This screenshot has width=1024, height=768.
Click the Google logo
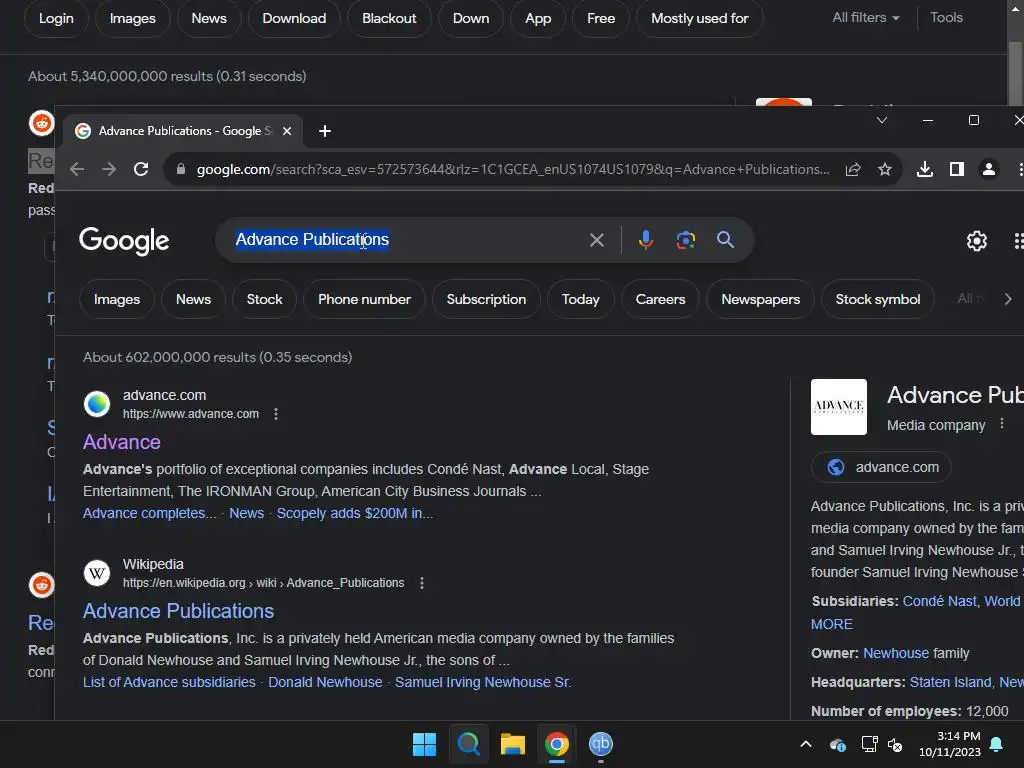click(x=124, y=241)
